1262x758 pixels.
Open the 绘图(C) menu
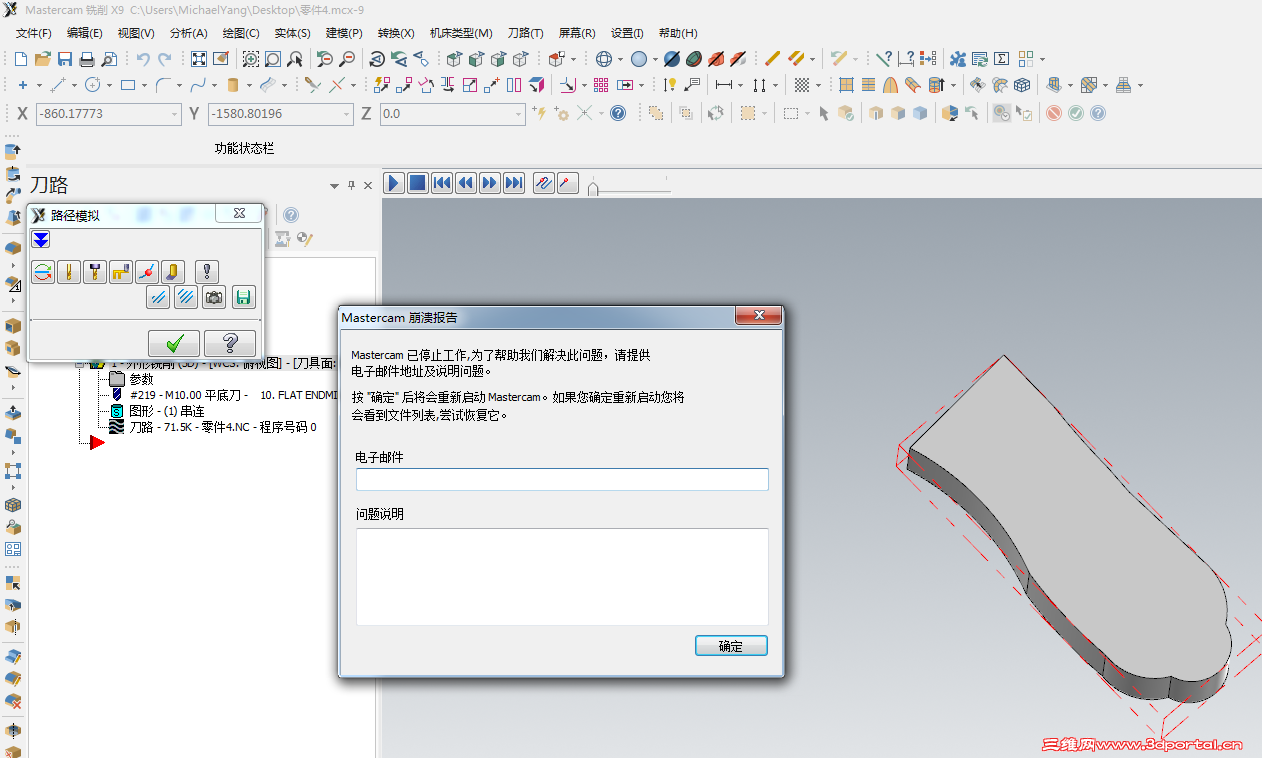[x=240, y=33]
